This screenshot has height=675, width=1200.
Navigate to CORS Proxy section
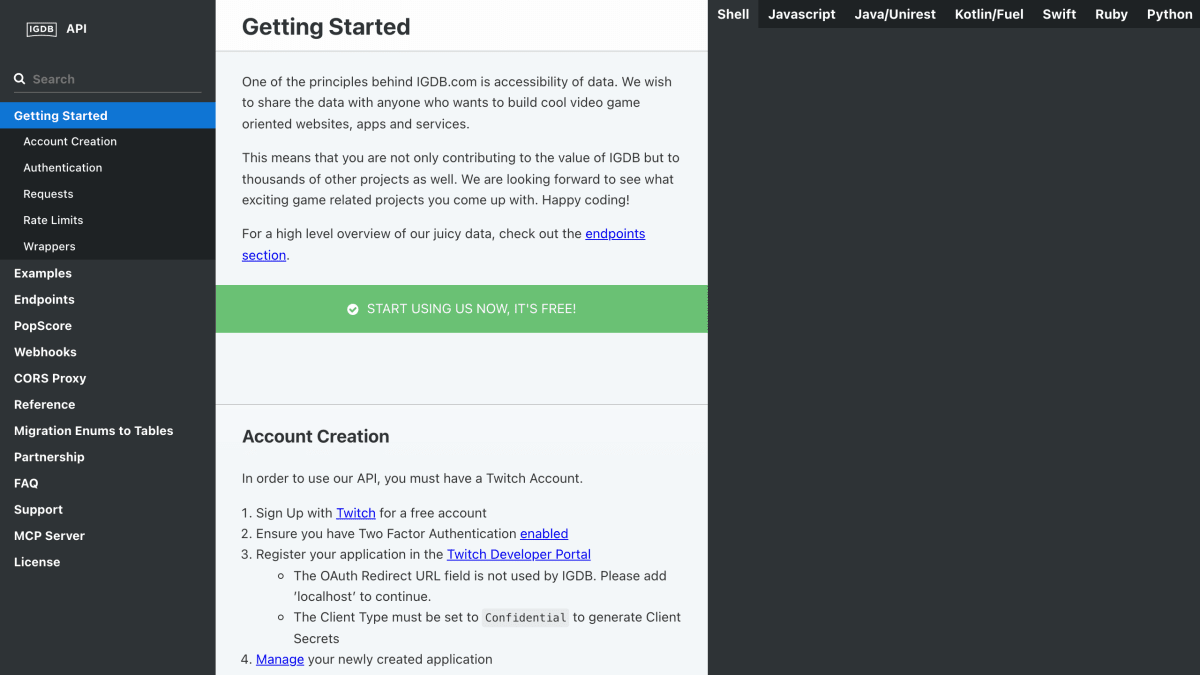[107, 378]
